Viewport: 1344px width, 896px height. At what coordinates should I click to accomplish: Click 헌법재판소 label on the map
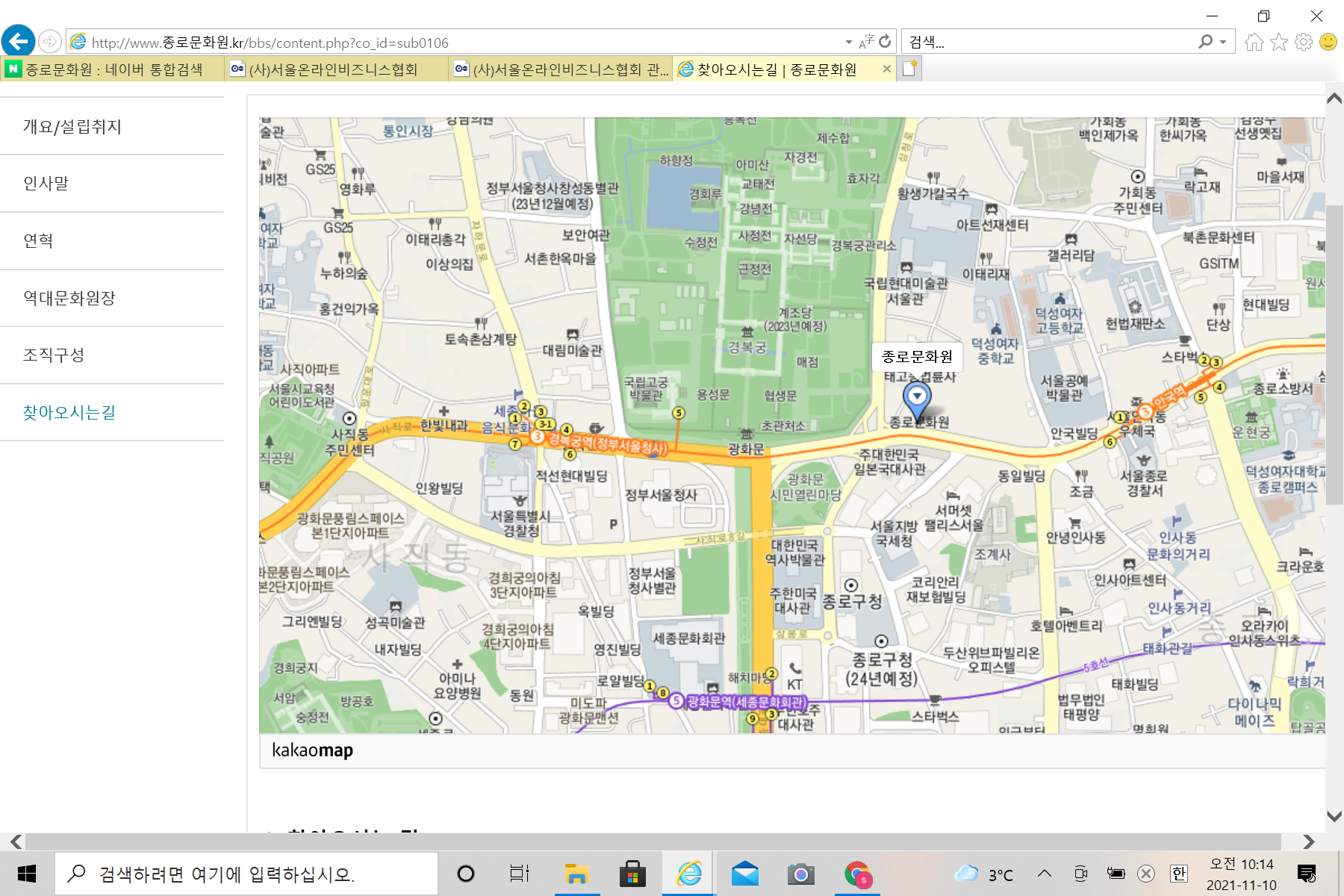pyautogui.click(x=1135, y=323)
